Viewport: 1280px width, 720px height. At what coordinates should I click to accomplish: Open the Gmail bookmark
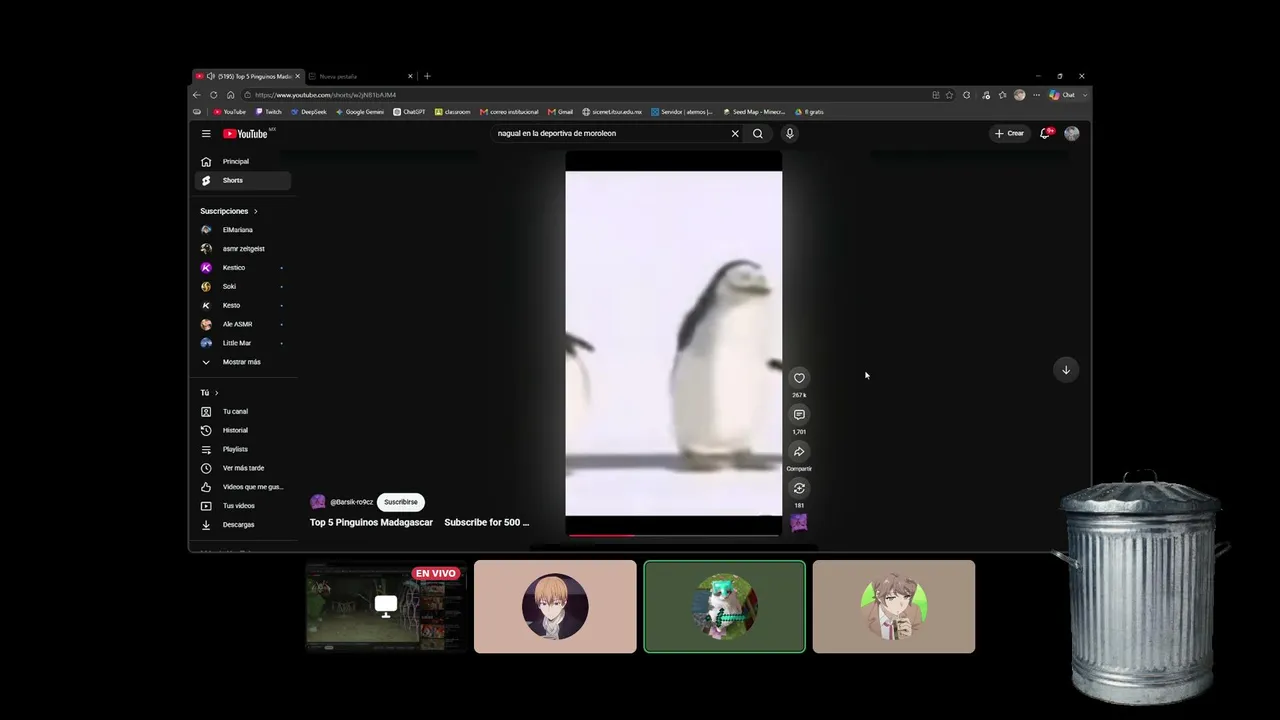[x=560, y=112]
